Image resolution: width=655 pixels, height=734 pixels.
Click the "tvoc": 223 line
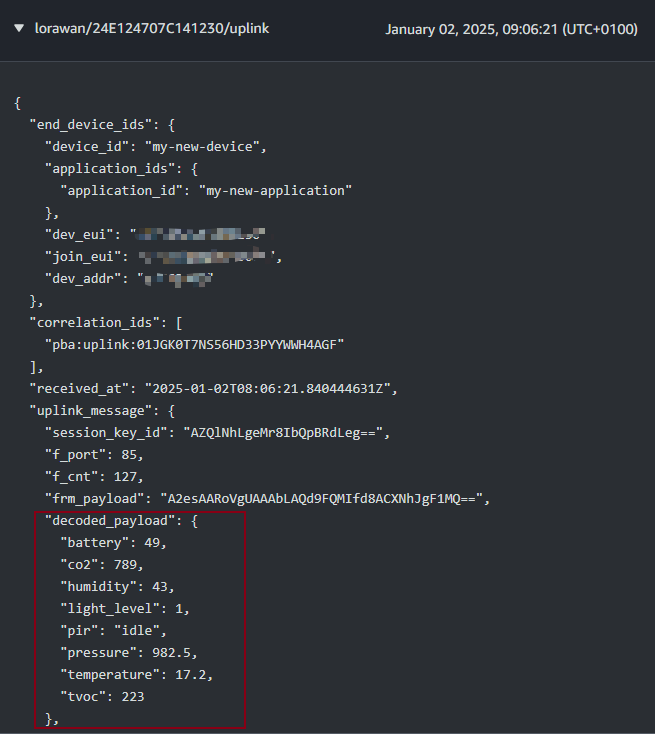pyautogui.click(x=102, y=697)
